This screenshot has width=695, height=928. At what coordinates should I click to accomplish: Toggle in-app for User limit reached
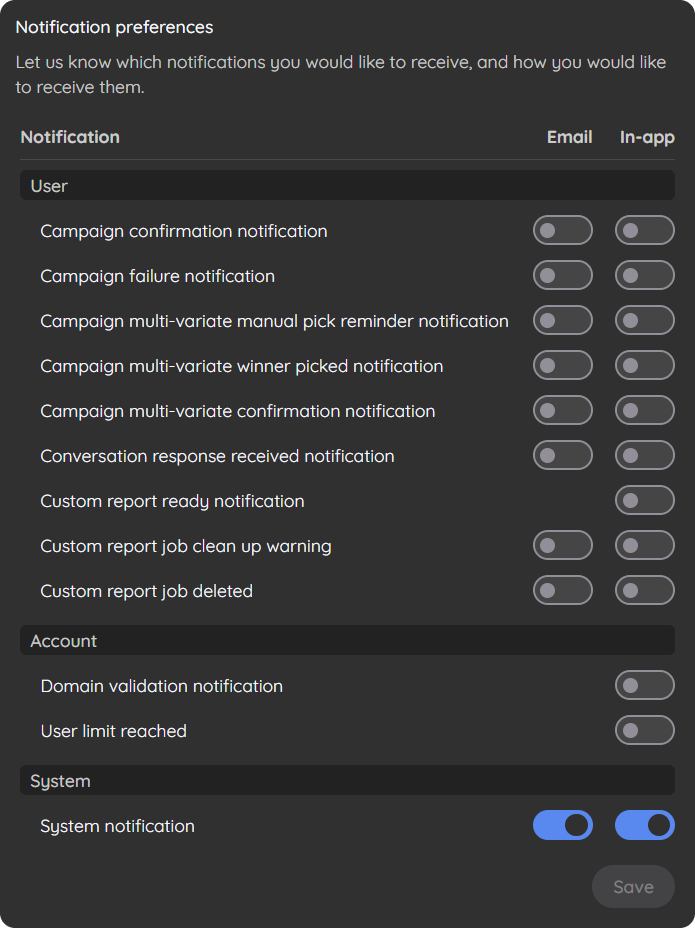pyautogui.click(x=645, y=730)
